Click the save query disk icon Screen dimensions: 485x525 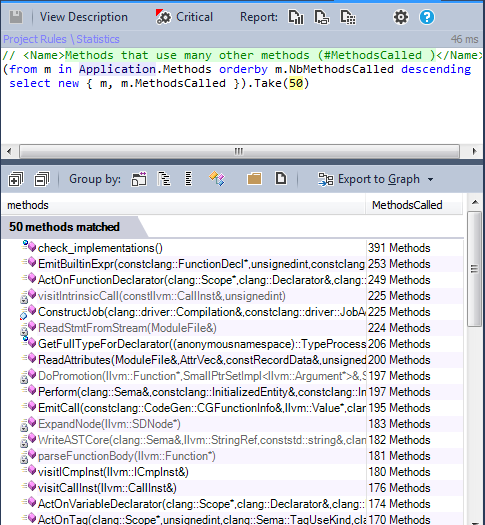tap(16, 17)
